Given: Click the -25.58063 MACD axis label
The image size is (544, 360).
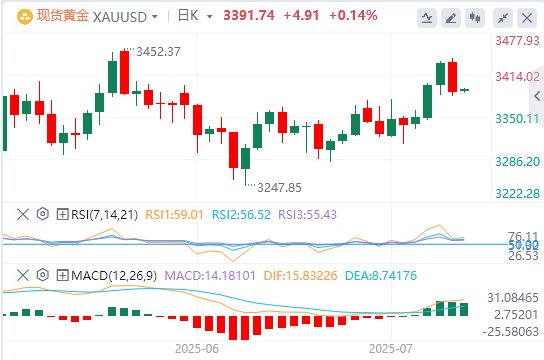Looking at the screenshot, I should coord(510,332).
